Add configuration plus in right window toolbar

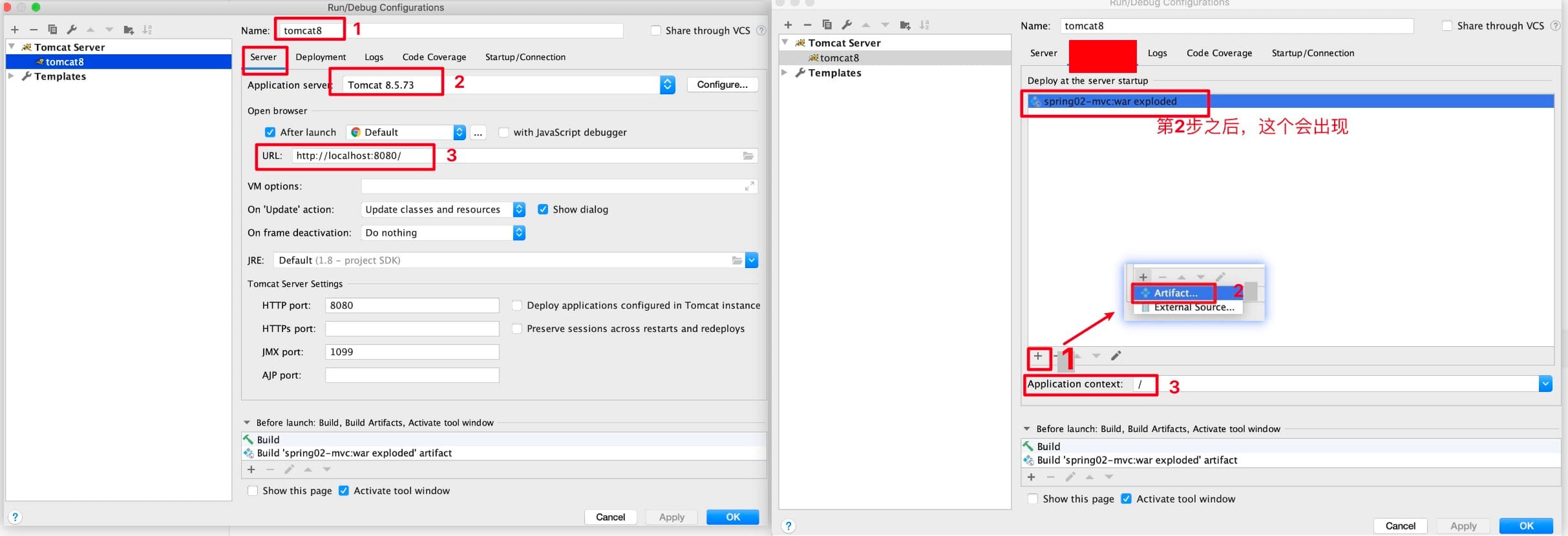click(x=788, y=25)
